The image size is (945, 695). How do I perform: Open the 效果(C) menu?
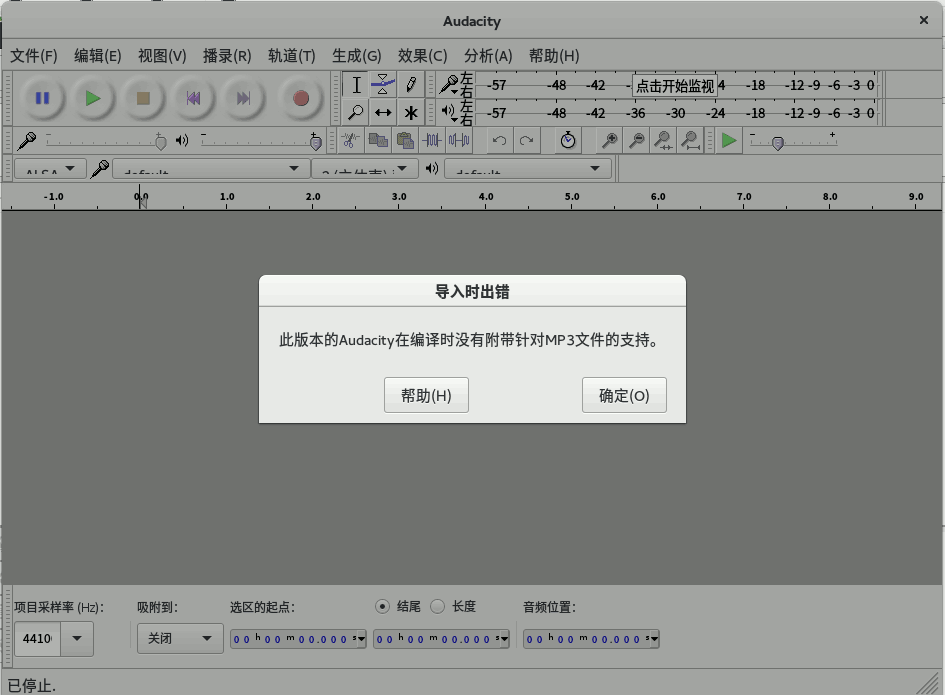click(422, 56)
